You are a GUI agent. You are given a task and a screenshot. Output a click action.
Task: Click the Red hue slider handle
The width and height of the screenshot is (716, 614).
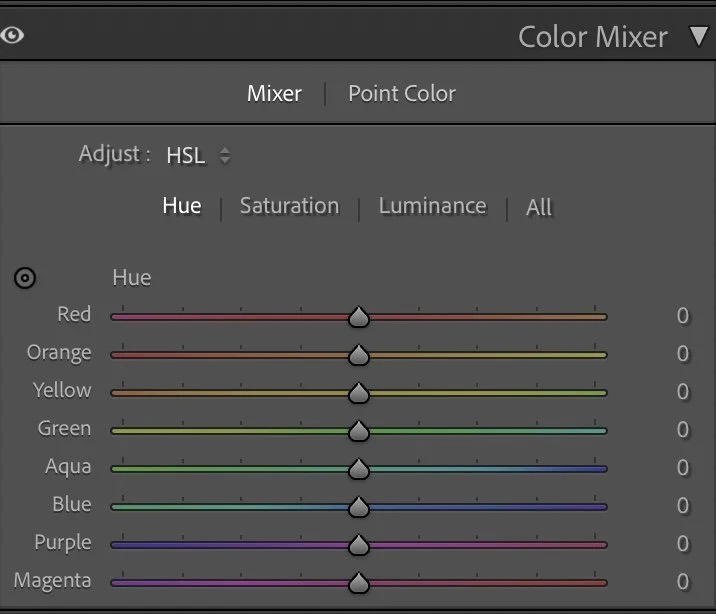[359, 317]
